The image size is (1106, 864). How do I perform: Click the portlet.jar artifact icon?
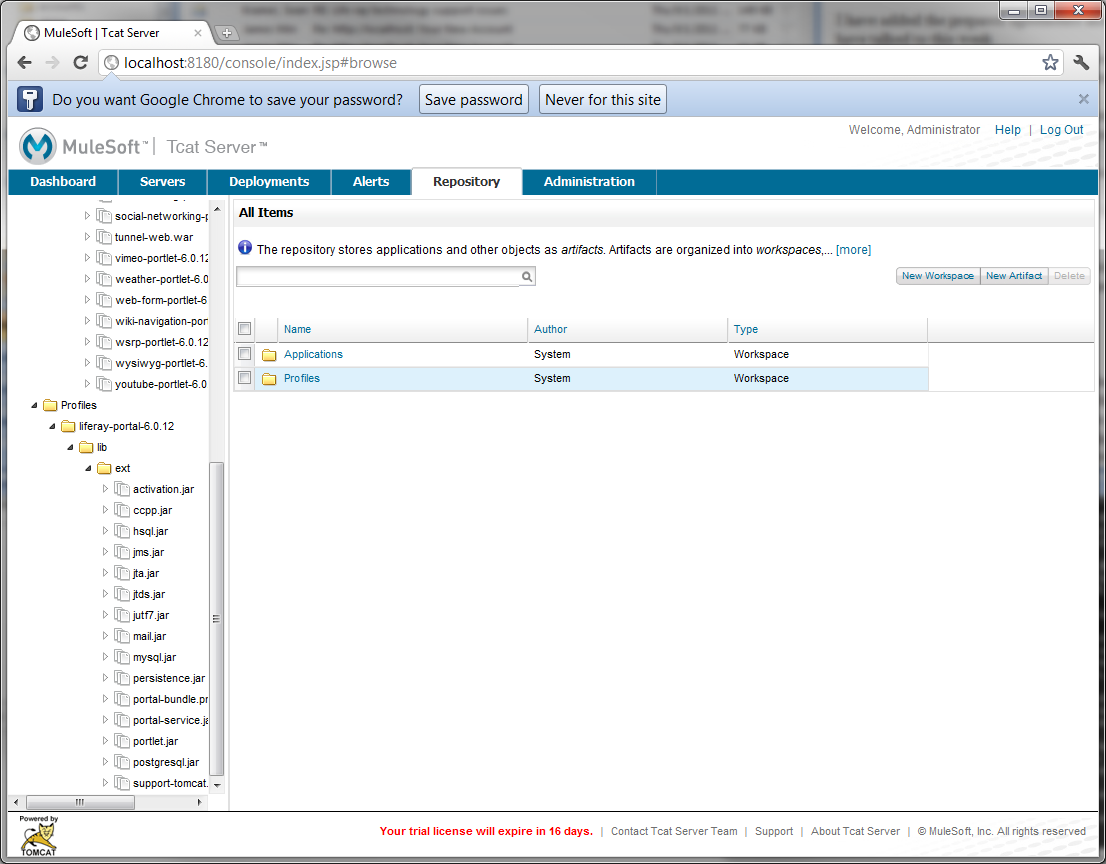[122, 741]
